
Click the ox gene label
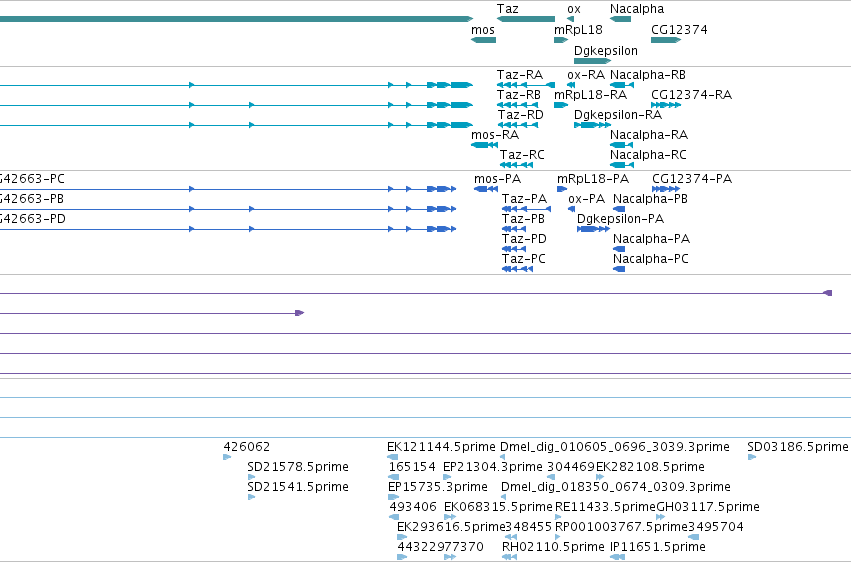(x=574, y=9)
